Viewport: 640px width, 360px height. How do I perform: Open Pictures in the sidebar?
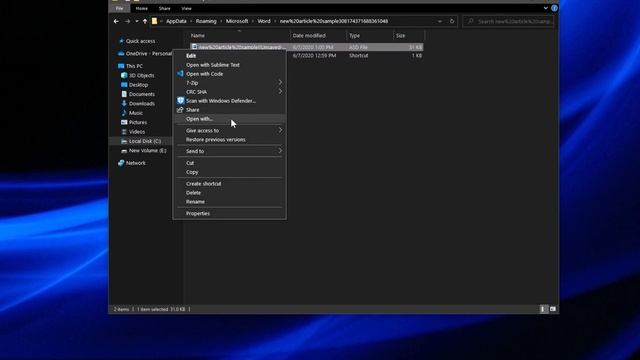tap(138, 122)
